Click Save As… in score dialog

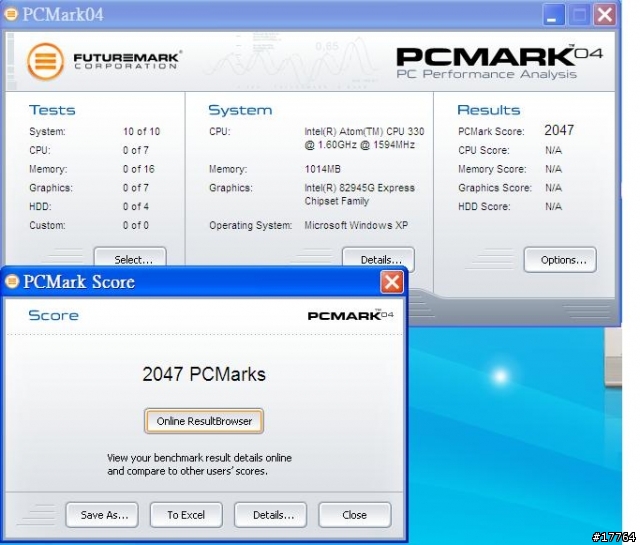pos(102,515)
